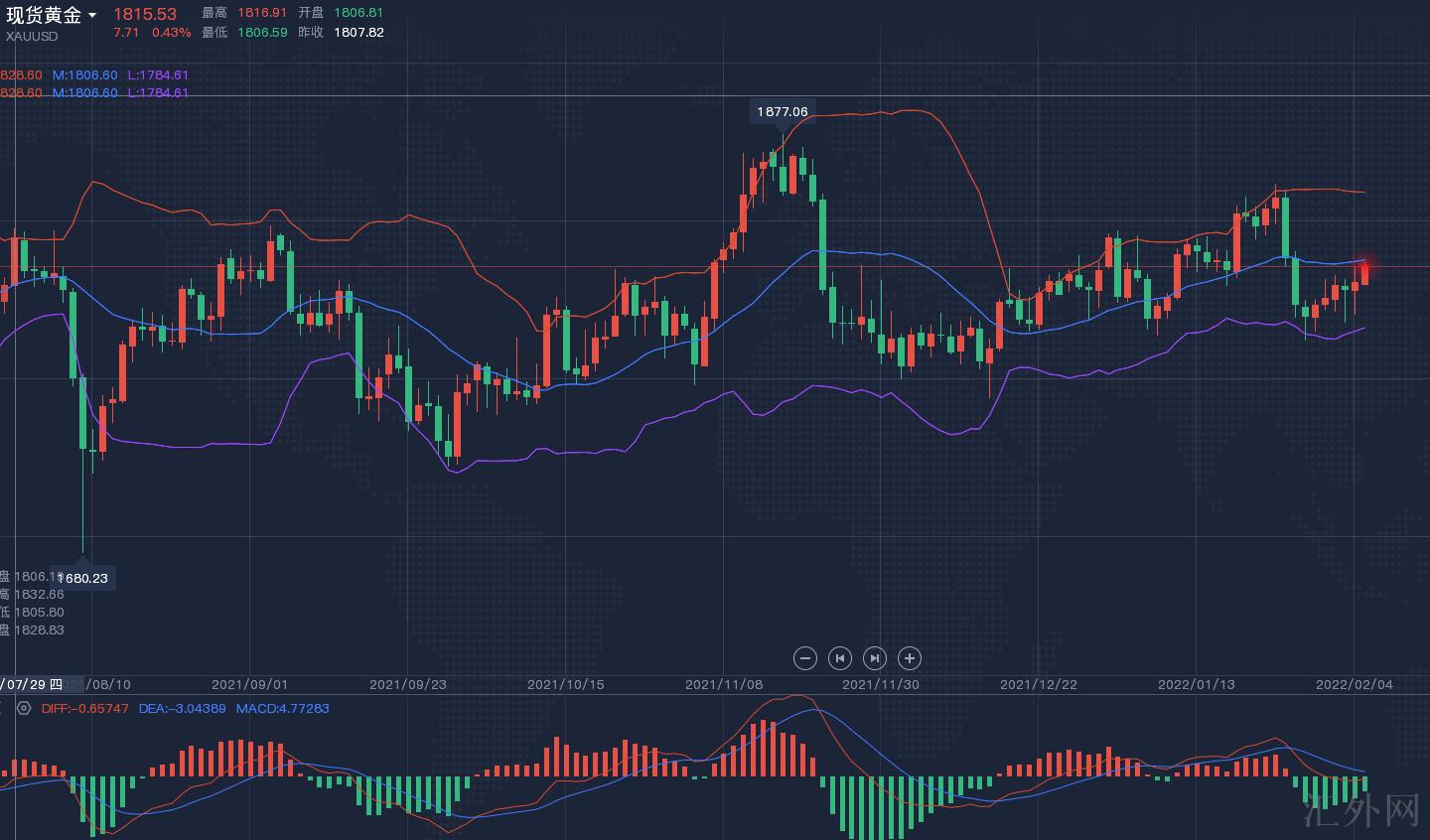This screenshot has width=1430, height=840.
Task: Zoom out the chart with minus button
Action: [805, 657]
